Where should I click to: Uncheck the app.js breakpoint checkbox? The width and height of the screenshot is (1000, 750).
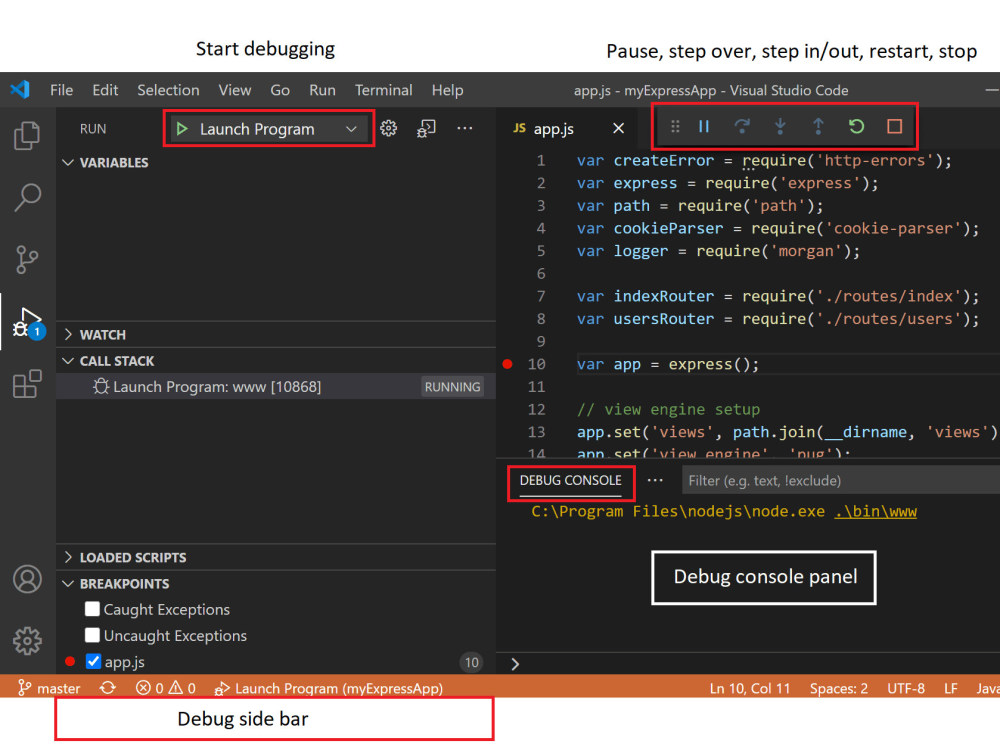[x=93, y=661]
